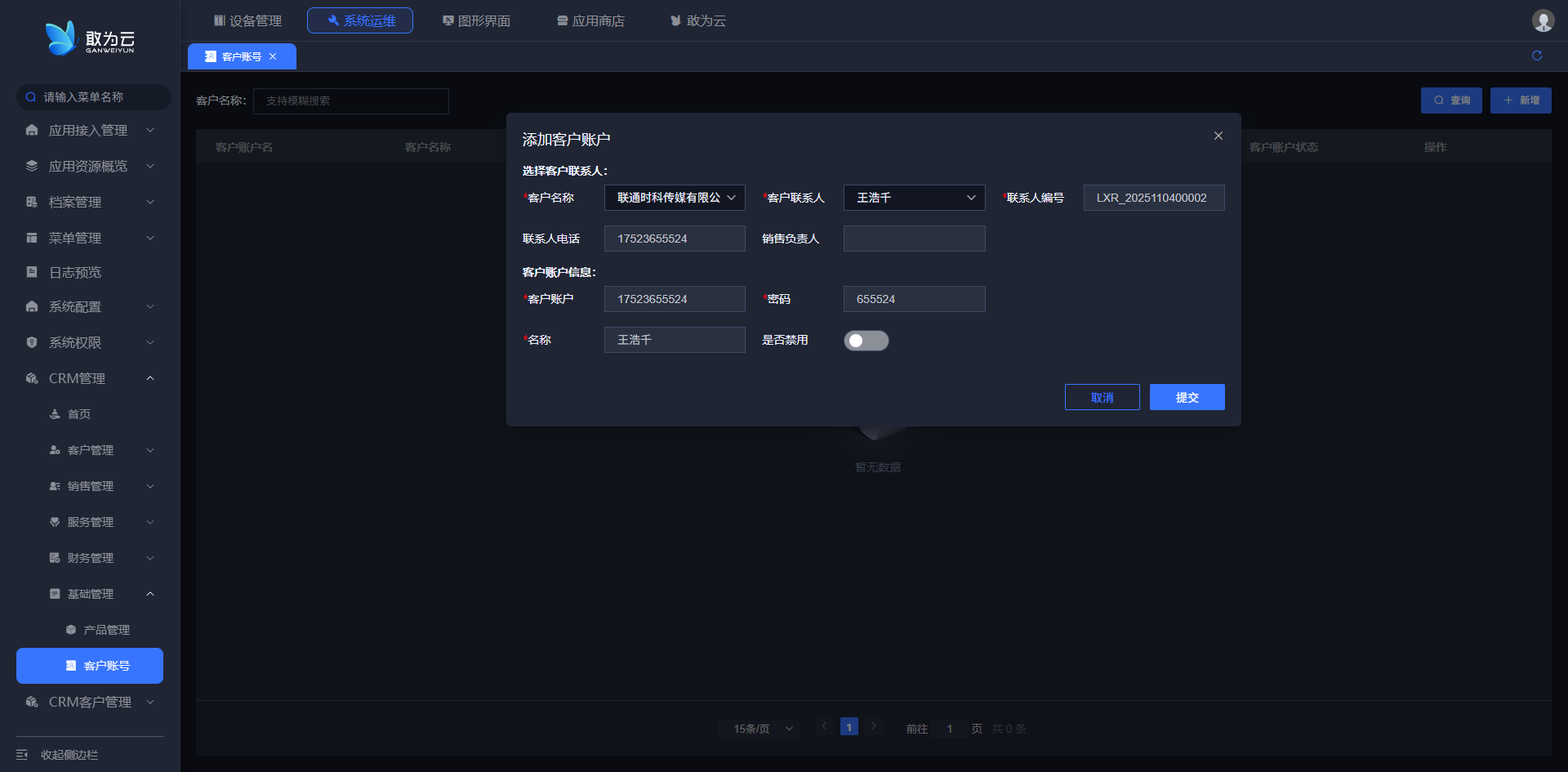Open 日志预览 from the sidebar
The image size is (1568, 772).
click(75, 272)
